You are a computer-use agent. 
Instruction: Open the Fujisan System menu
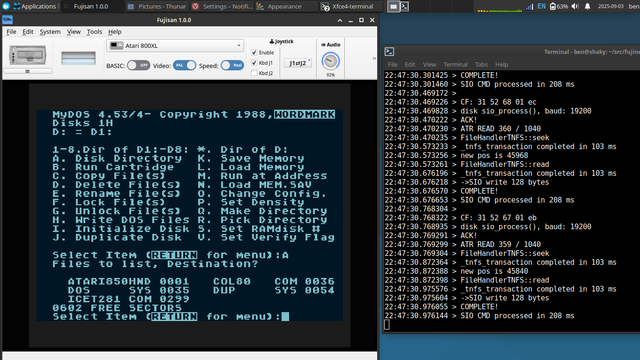tap(50, 32)
